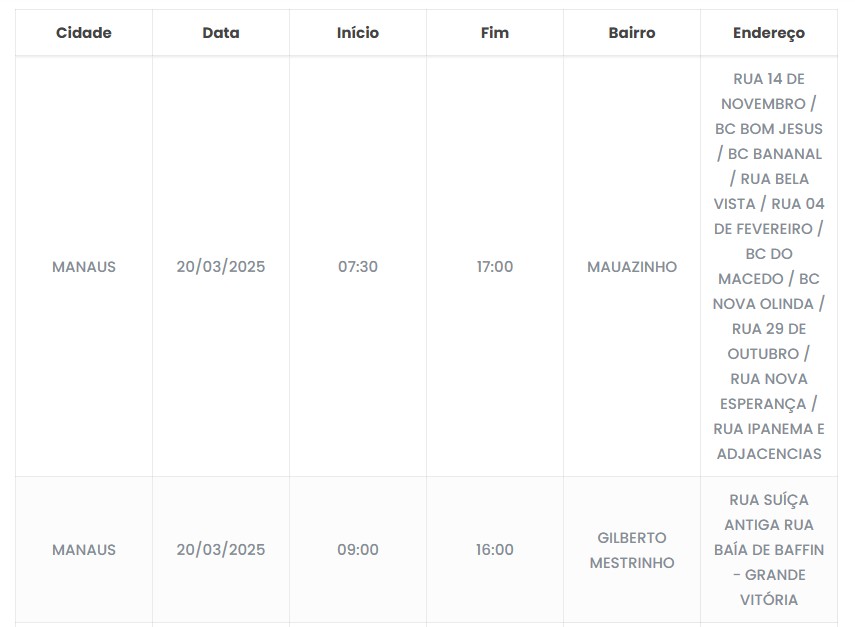Click the 'RUA IPANEMA E' address line
The height and width of the screenshot is (627, 855).
(768, 429)
